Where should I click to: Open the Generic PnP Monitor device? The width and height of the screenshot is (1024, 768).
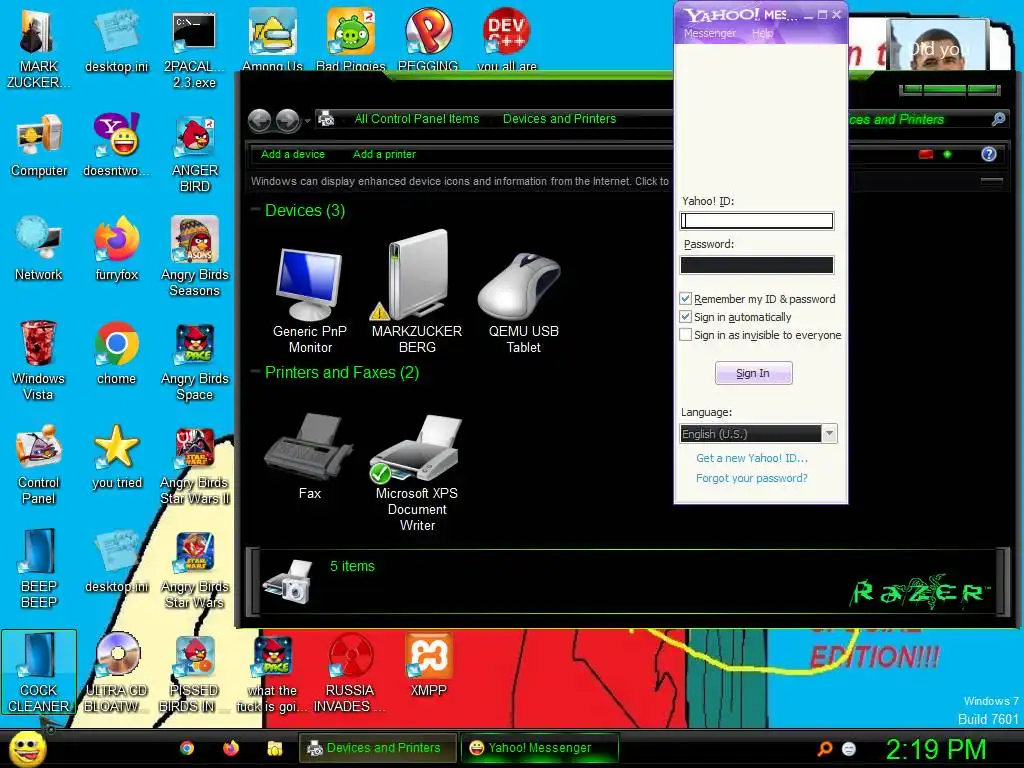pyautogui.click(x=310, y=300)
